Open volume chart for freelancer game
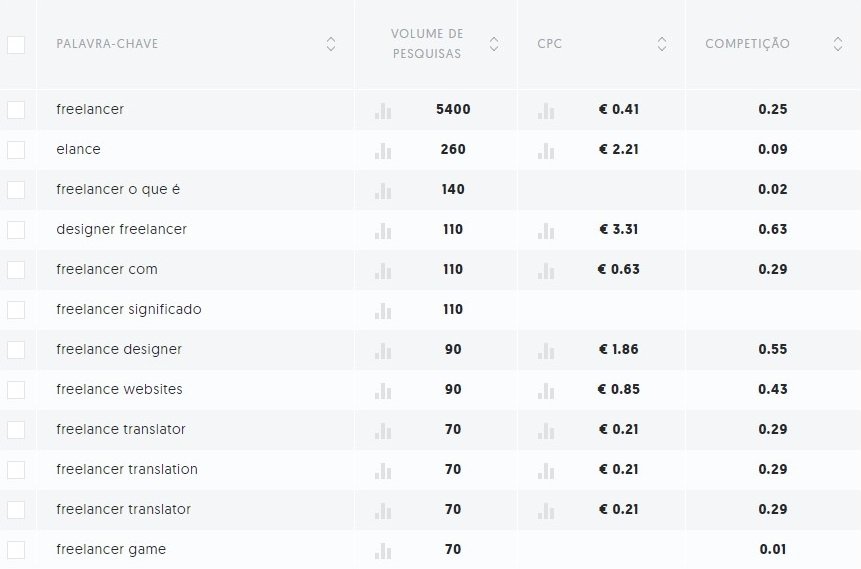The image size is (861, 569). pyautogui.click(x=383, y=550)
